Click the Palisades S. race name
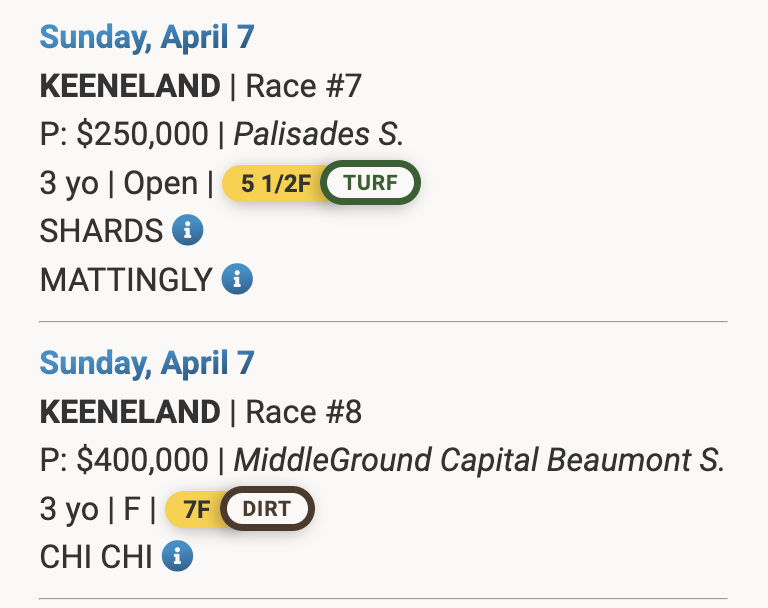The image size is (768, 608). pos(319,134)
